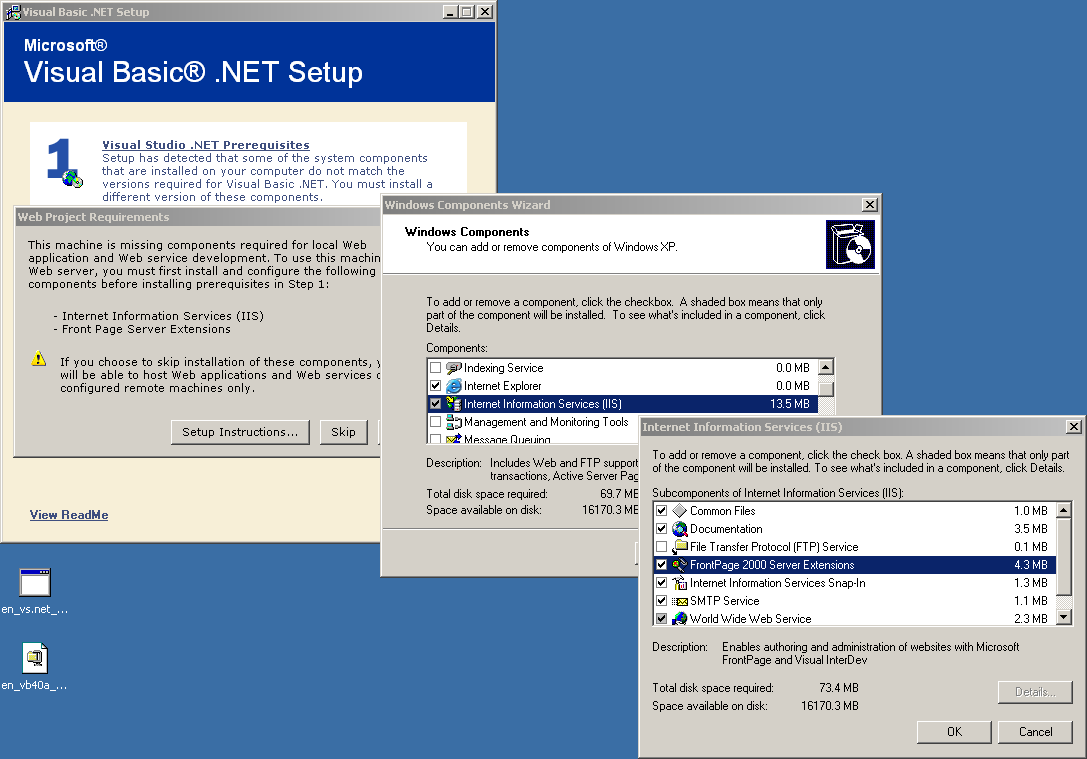
Task: Toggle FrontPage 2000 Server Extensions checkbox
Action: [x=661, y=565]
